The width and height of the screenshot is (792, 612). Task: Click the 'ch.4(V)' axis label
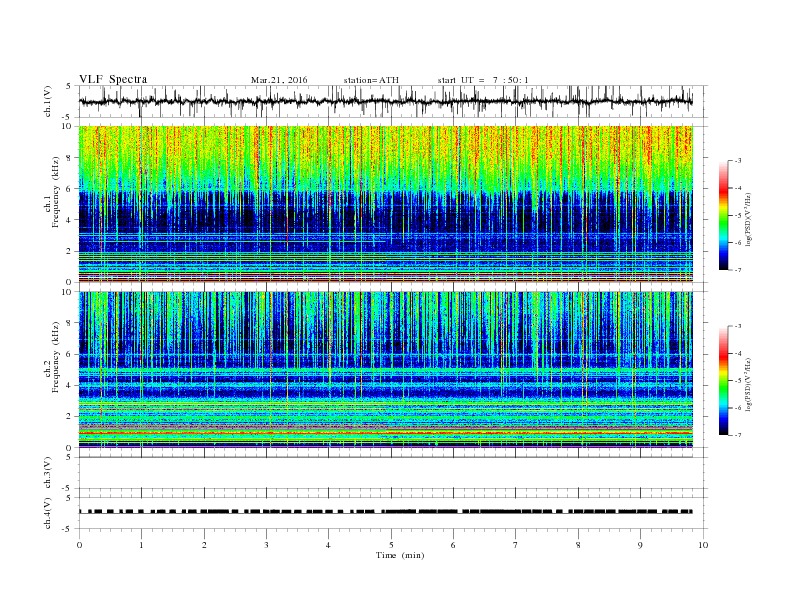pyautogui.click(x=48, y=513)
